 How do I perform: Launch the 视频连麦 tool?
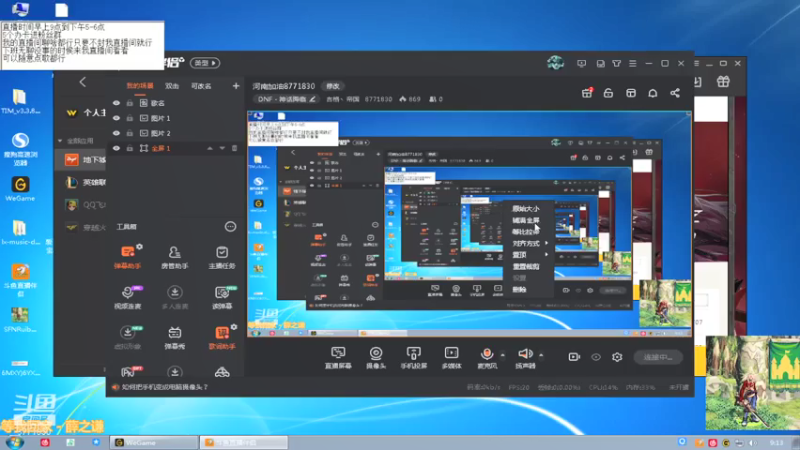tap(128, 297)
